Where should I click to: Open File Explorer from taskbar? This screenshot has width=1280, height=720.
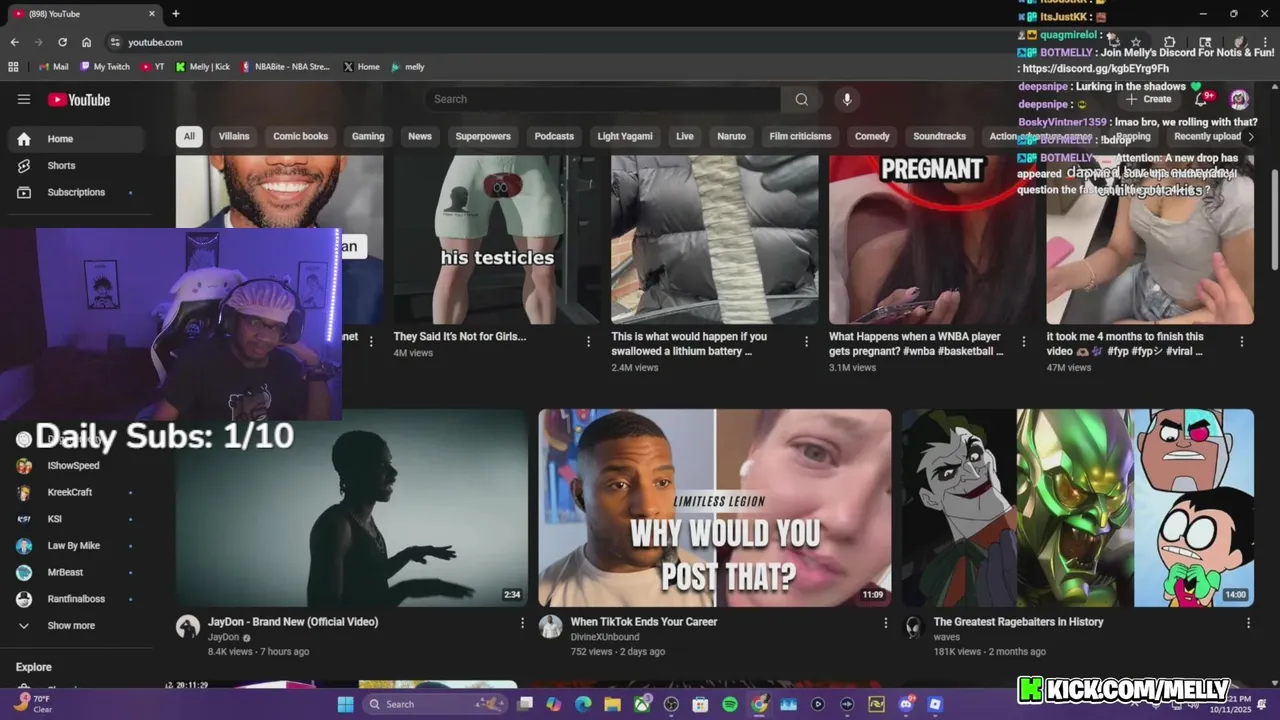[x=612, y=704]
